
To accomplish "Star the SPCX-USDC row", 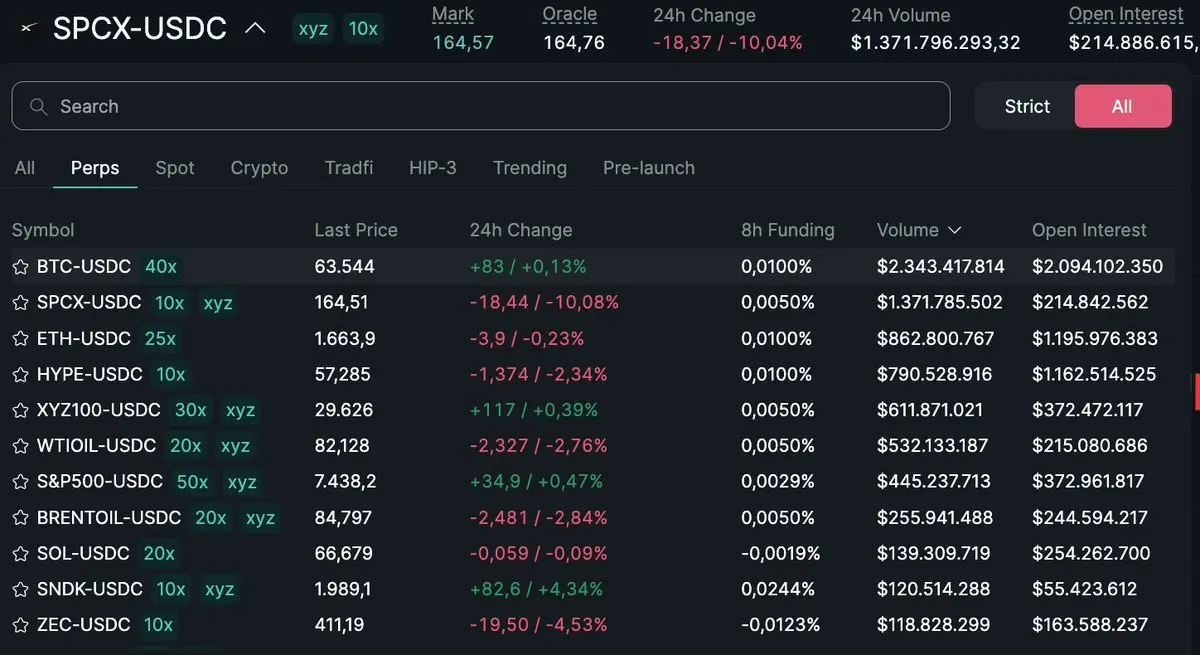I will (x=20, y=303).
